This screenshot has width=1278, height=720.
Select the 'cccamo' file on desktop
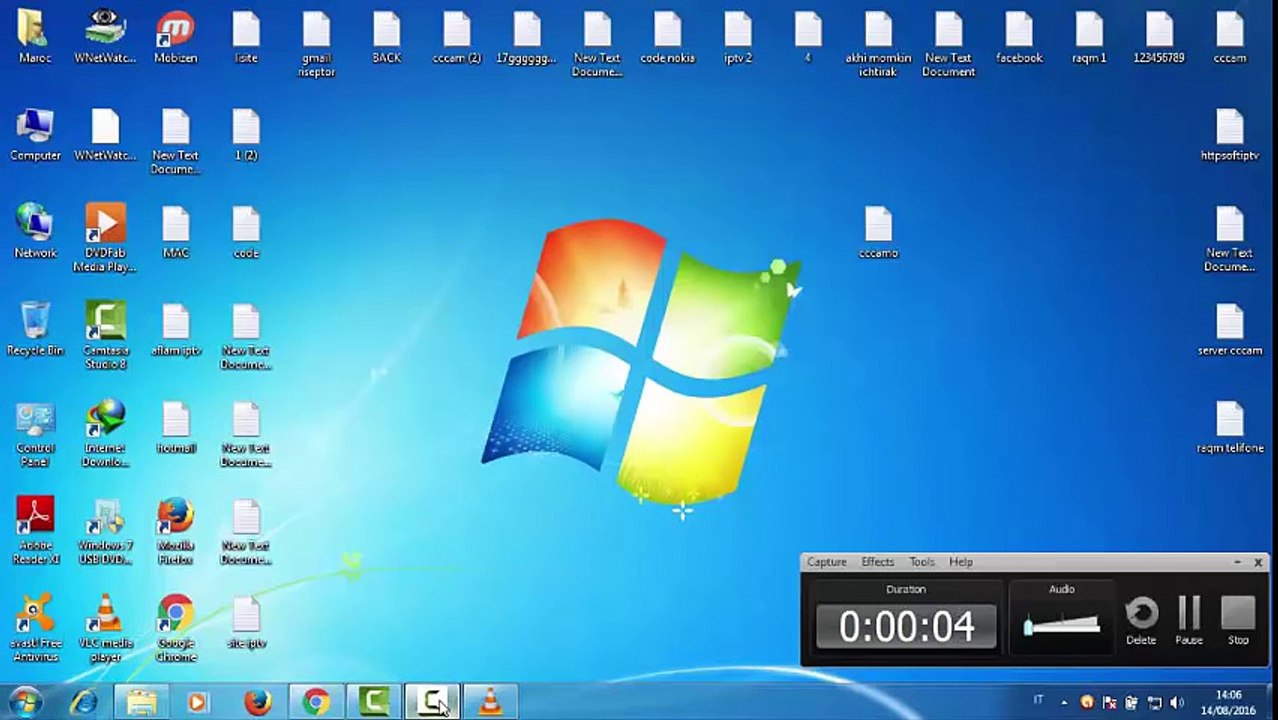click(x=878, y=232)
